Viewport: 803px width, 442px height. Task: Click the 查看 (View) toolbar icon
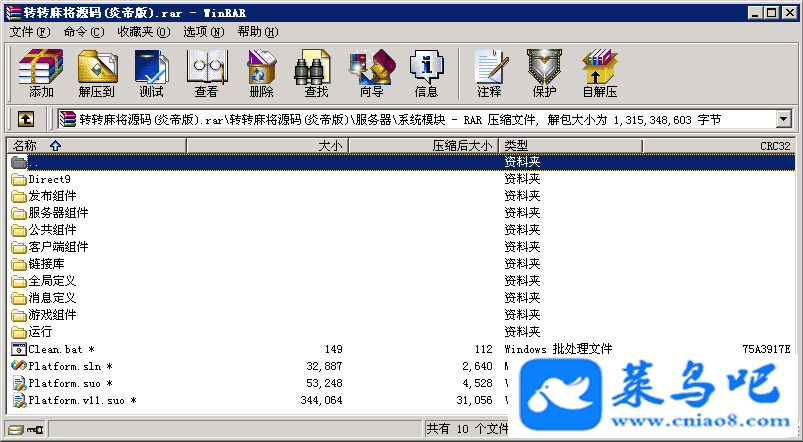pyautogui.click(x=206, y=73)
